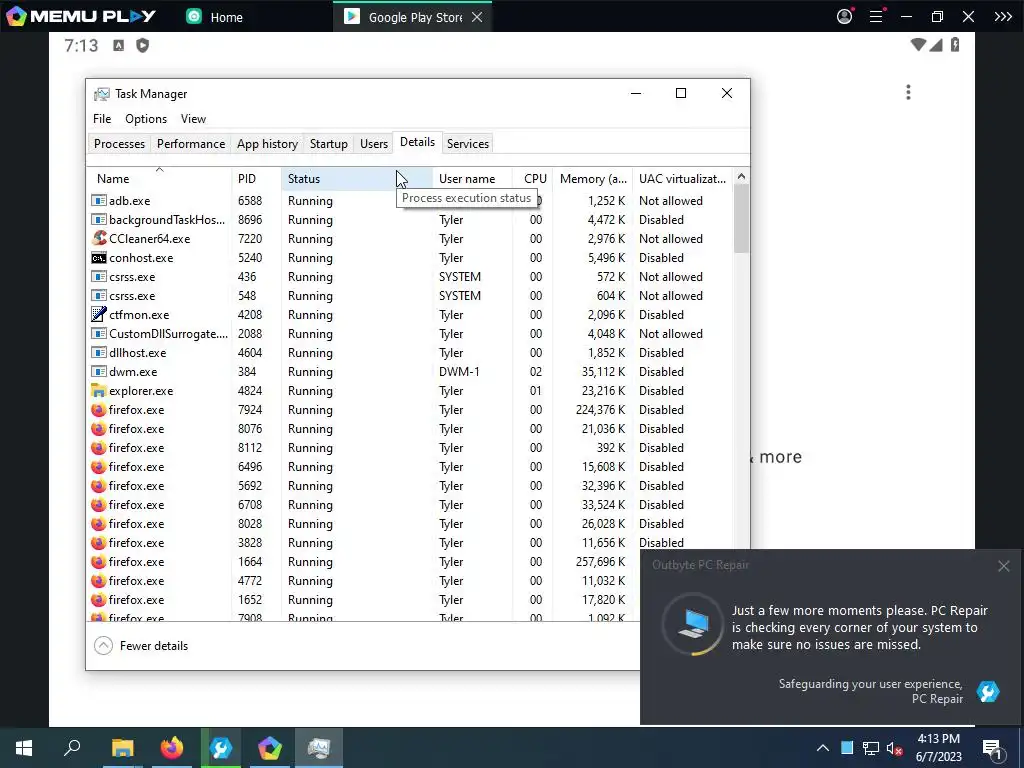Image resolution: width=1024 pixels, height=768 pixels.
Task: Open the Windows notification center
Action: click(992, 748)
